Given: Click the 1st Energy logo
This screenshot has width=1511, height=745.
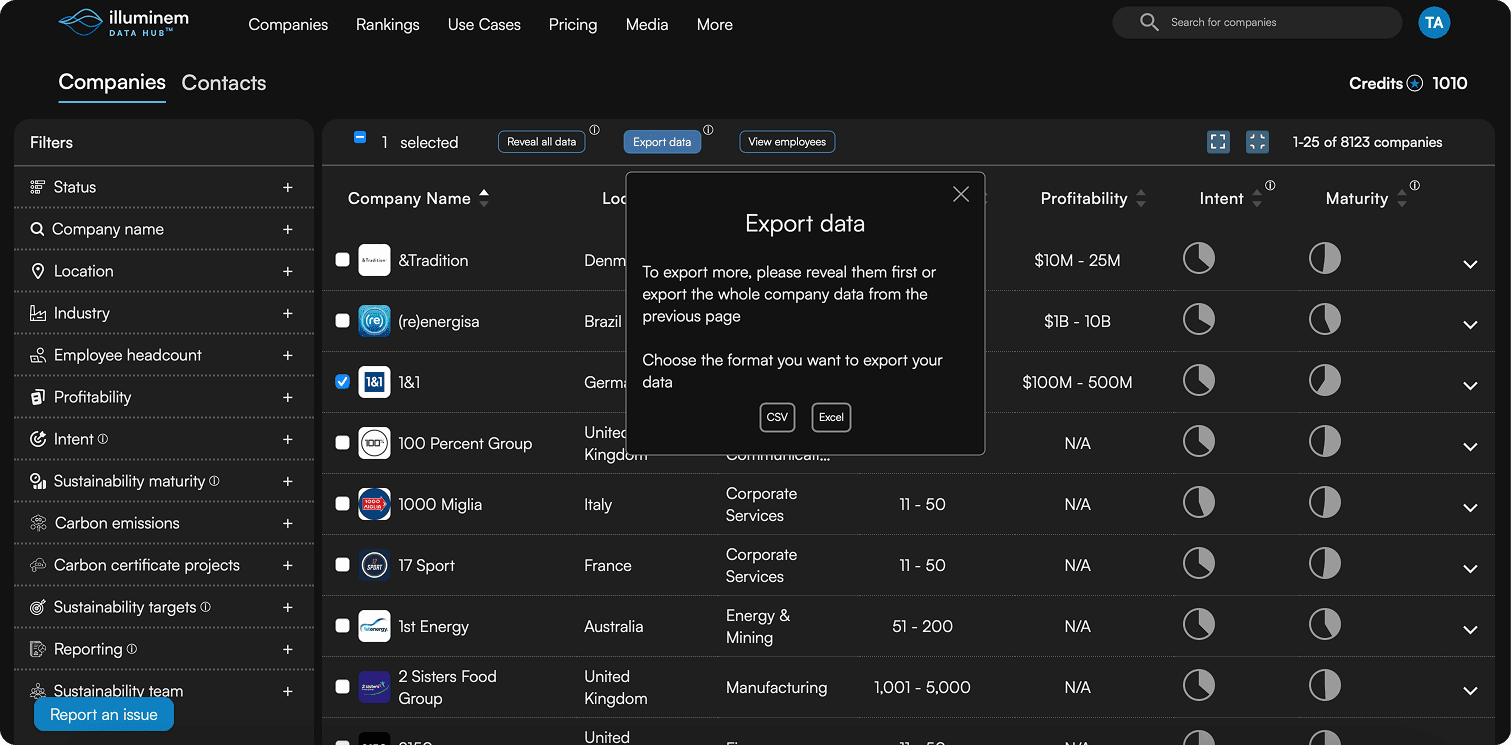Looking at the screenshot, I should point(374,626).
